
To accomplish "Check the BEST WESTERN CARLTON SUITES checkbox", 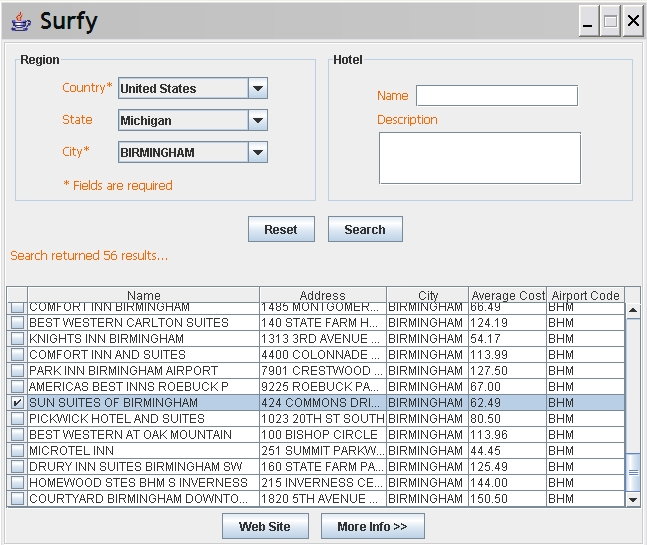I will tap(17, 323).
